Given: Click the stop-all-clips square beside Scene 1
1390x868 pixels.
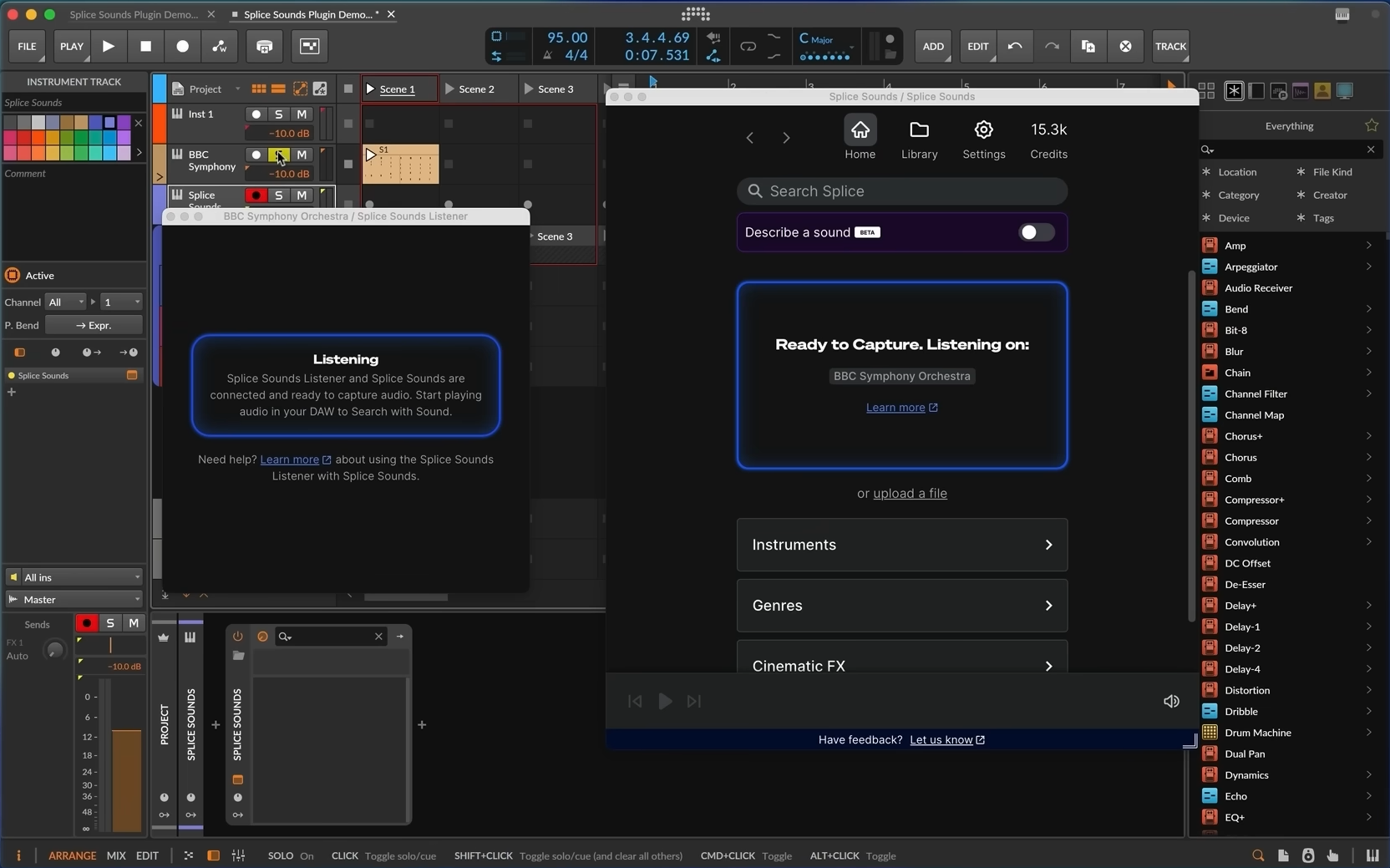Looking at the screenshot, I should [x=348, y=89].
